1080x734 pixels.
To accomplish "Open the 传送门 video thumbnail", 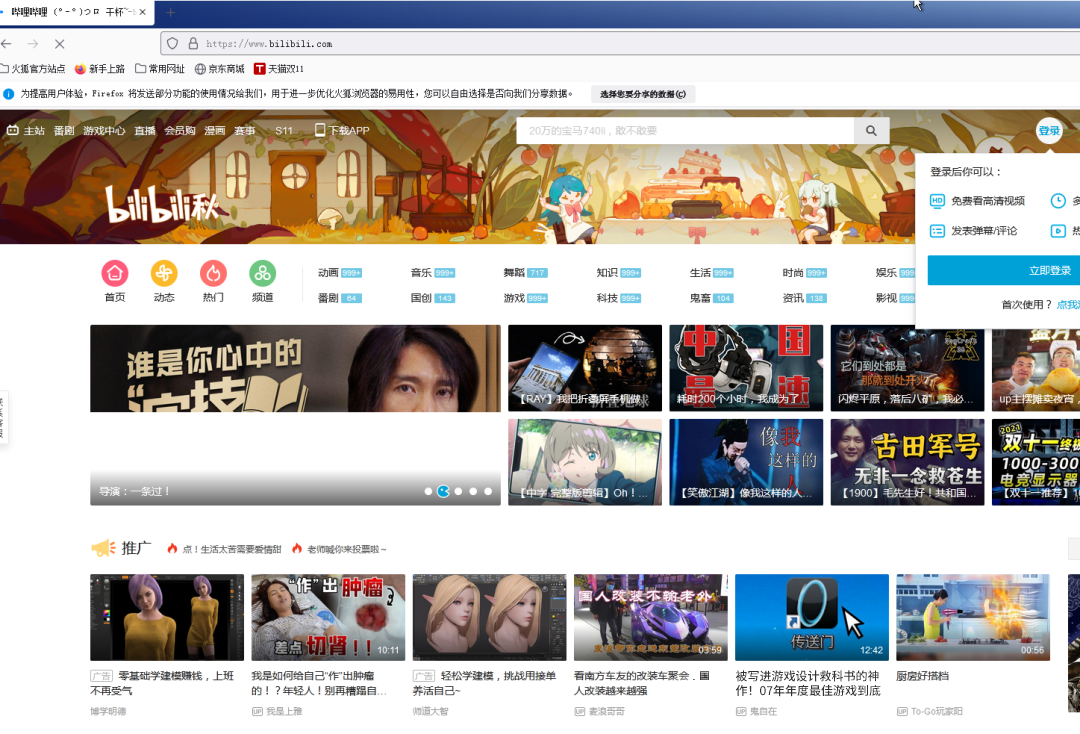I will pos(812,618).
